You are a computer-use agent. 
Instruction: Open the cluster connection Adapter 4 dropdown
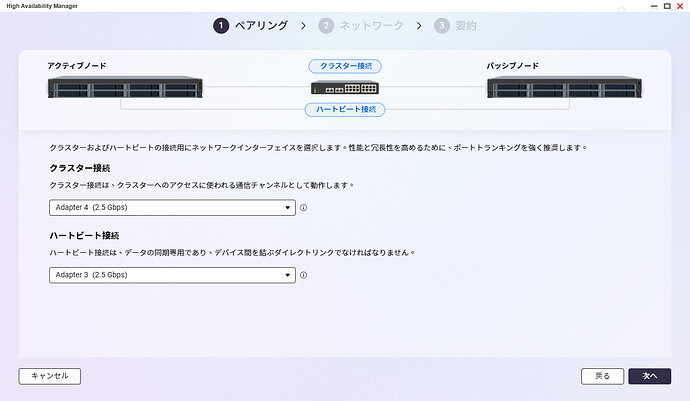[172, 209]
